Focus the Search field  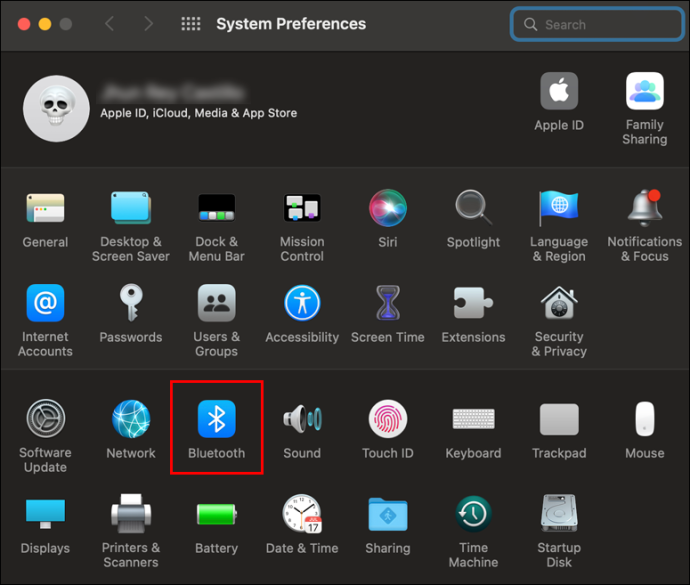(597, 24)
